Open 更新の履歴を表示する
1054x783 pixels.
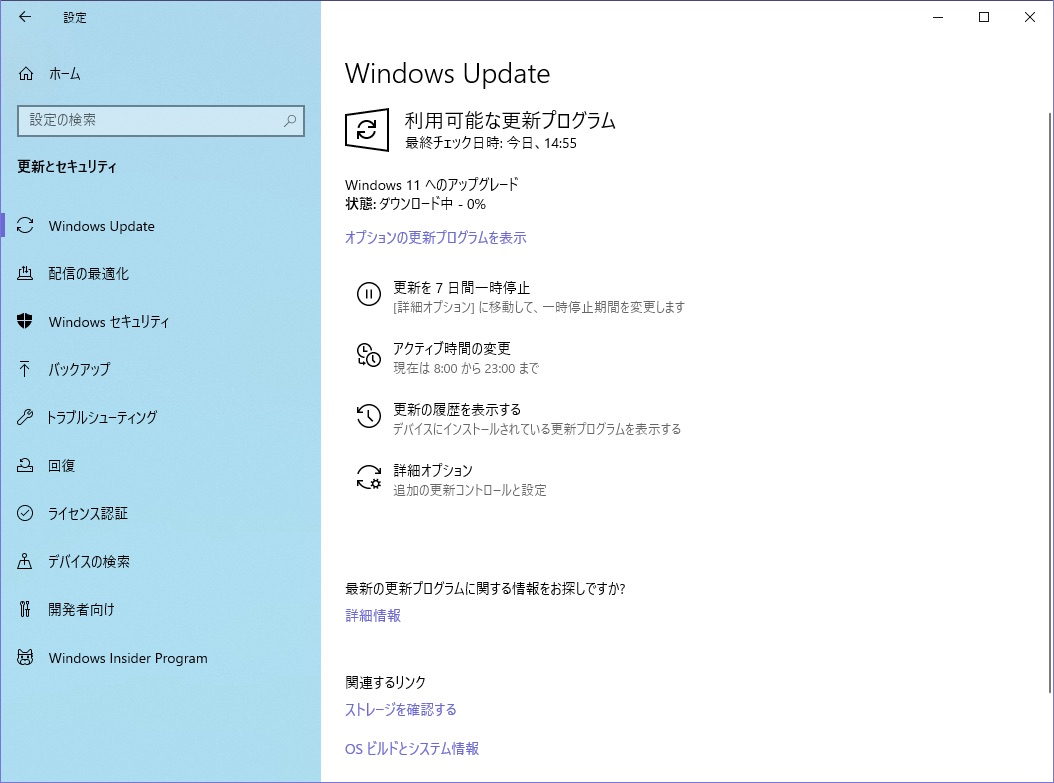518,419
